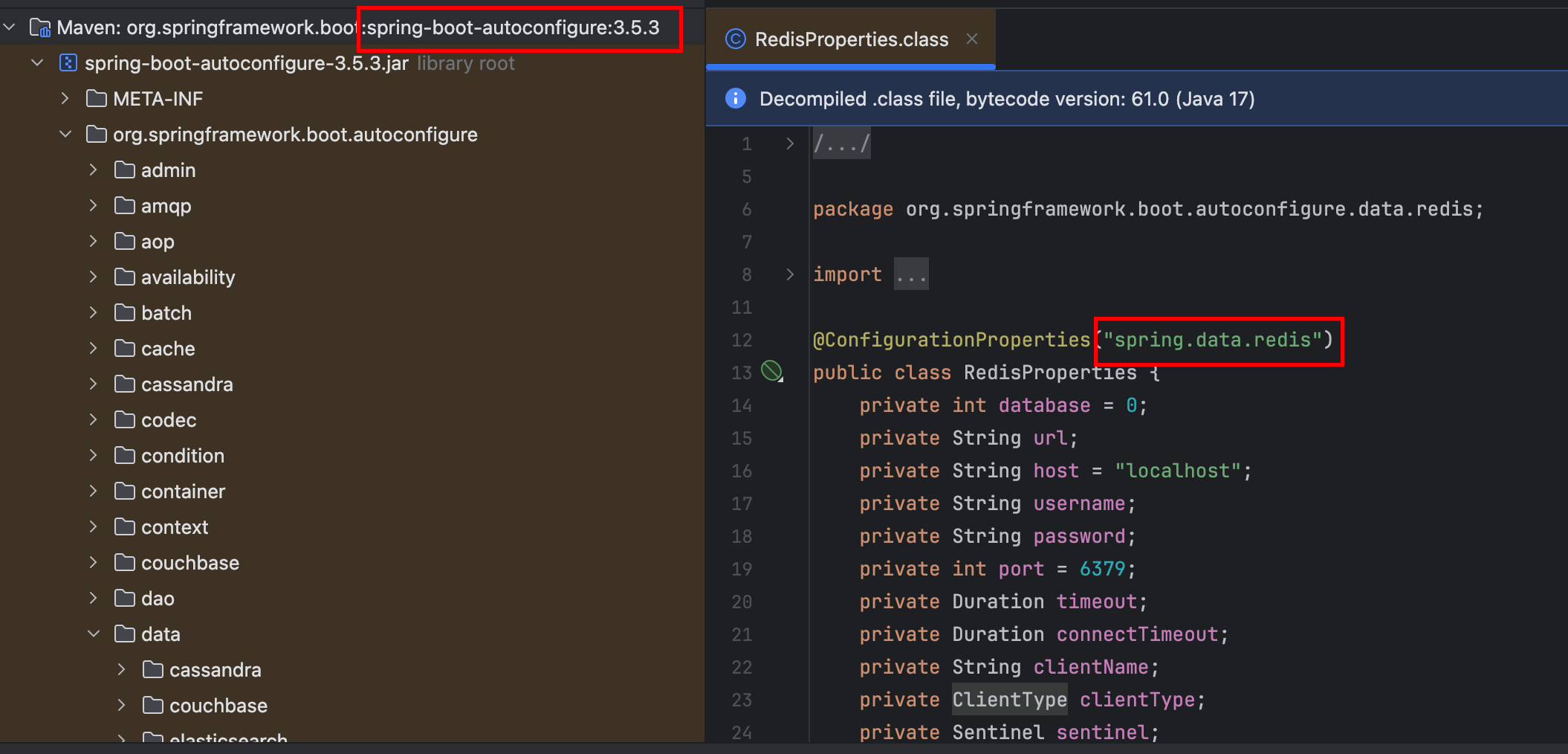Switch to the RedisProperties.class tab
The width and height of the screenshot is (1568, 754).
coord(851,39)
